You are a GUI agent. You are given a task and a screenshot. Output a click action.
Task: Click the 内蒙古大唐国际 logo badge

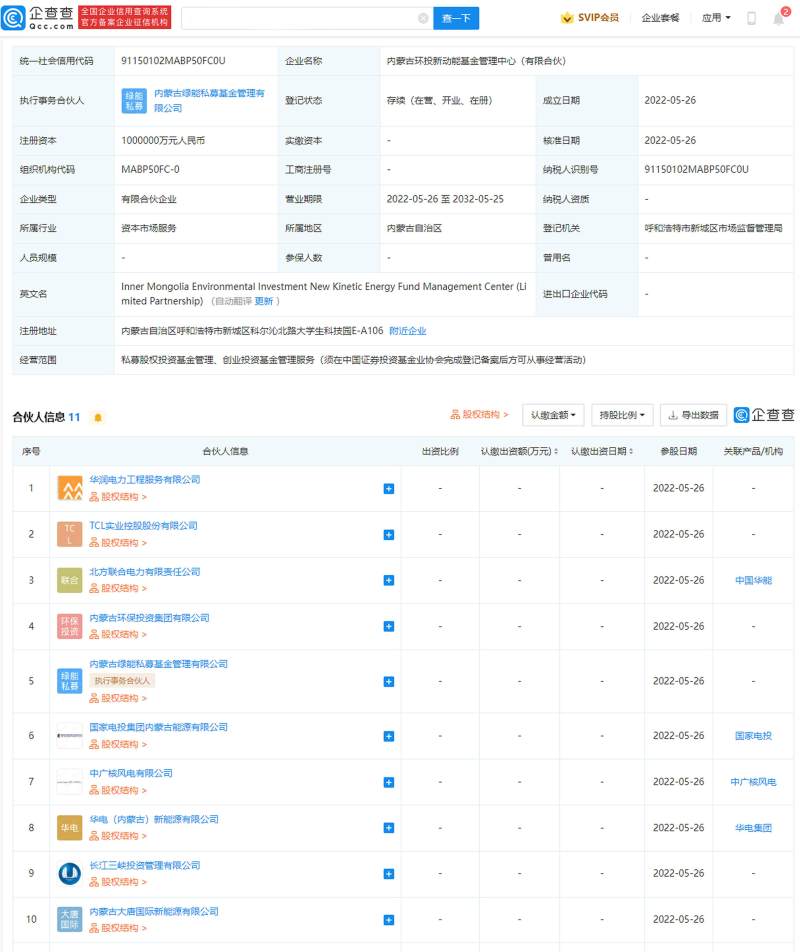(70, 919)
